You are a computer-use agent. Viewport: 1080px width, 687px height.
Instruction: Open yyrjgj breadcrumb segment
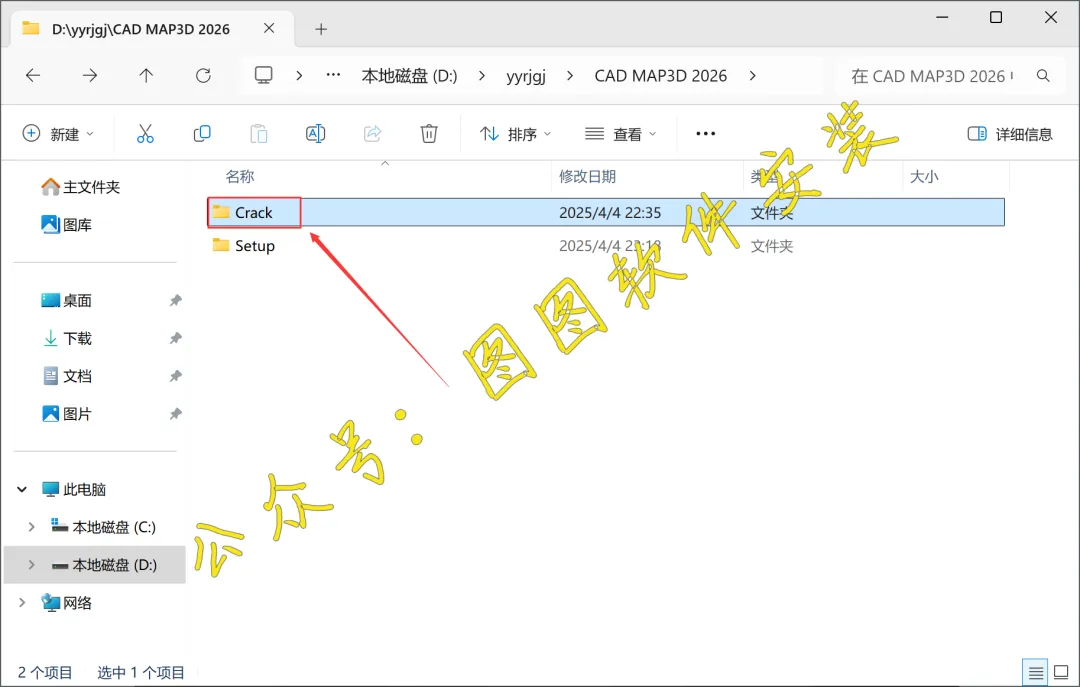click(526, 76)
